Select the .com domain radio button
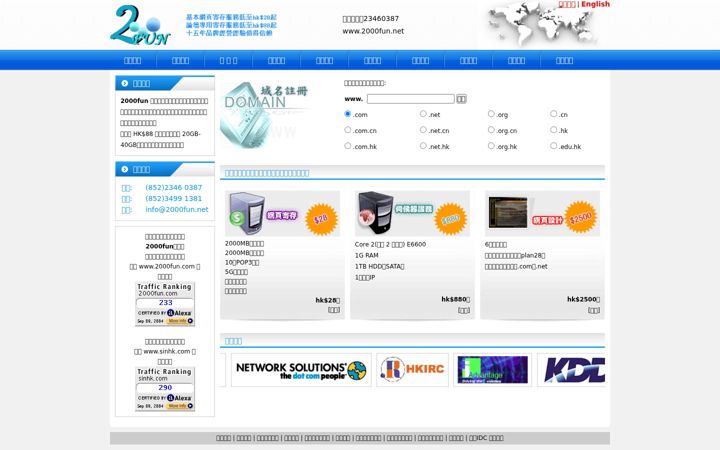Viewport: 720px width, 450px height. tap(348, 114)
